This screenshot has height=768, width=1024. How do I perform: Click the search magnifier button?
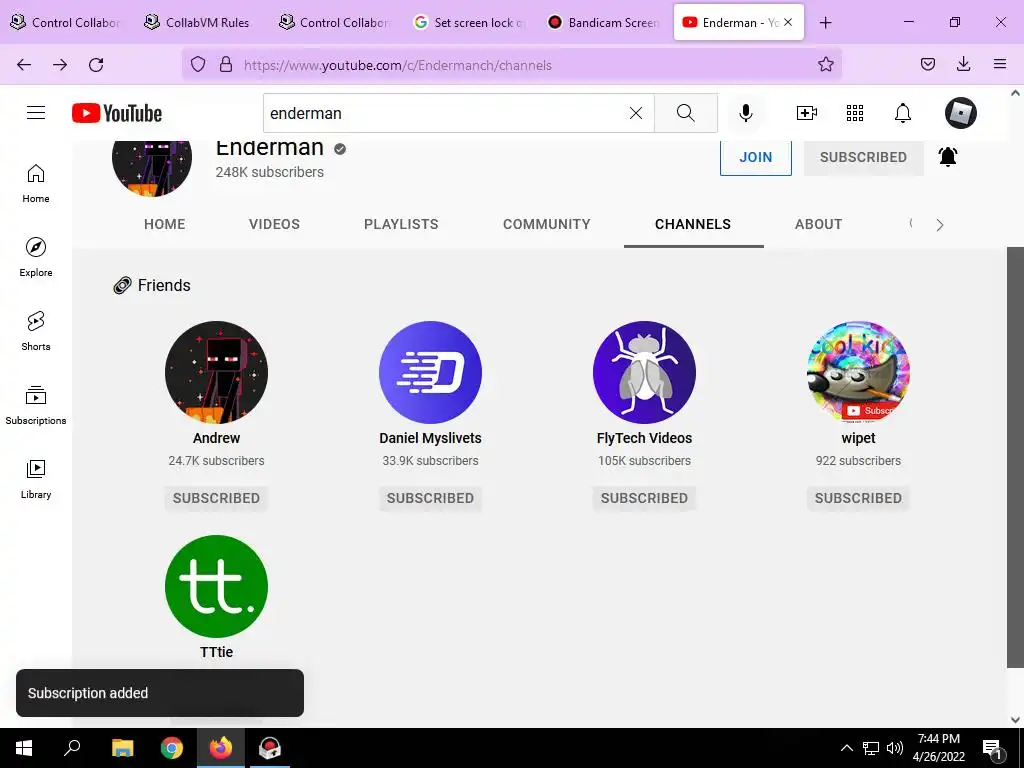click(x=686, y=113)
